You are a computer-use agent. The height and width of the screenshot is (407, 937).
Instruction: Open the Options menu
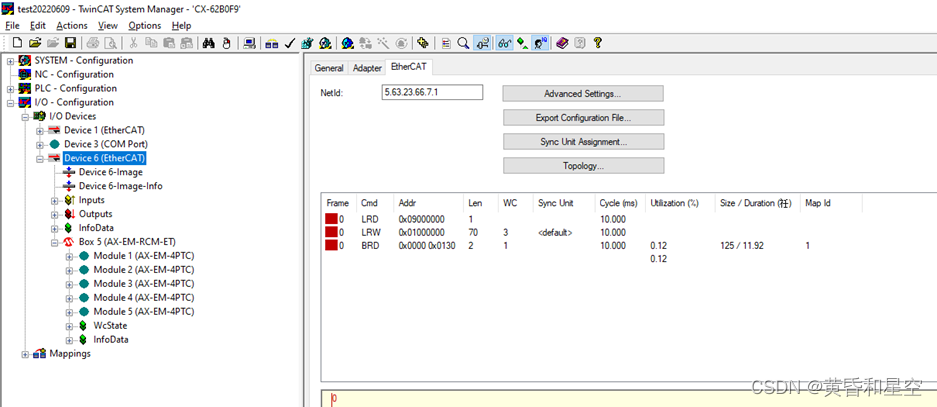(x=145, y=26)
